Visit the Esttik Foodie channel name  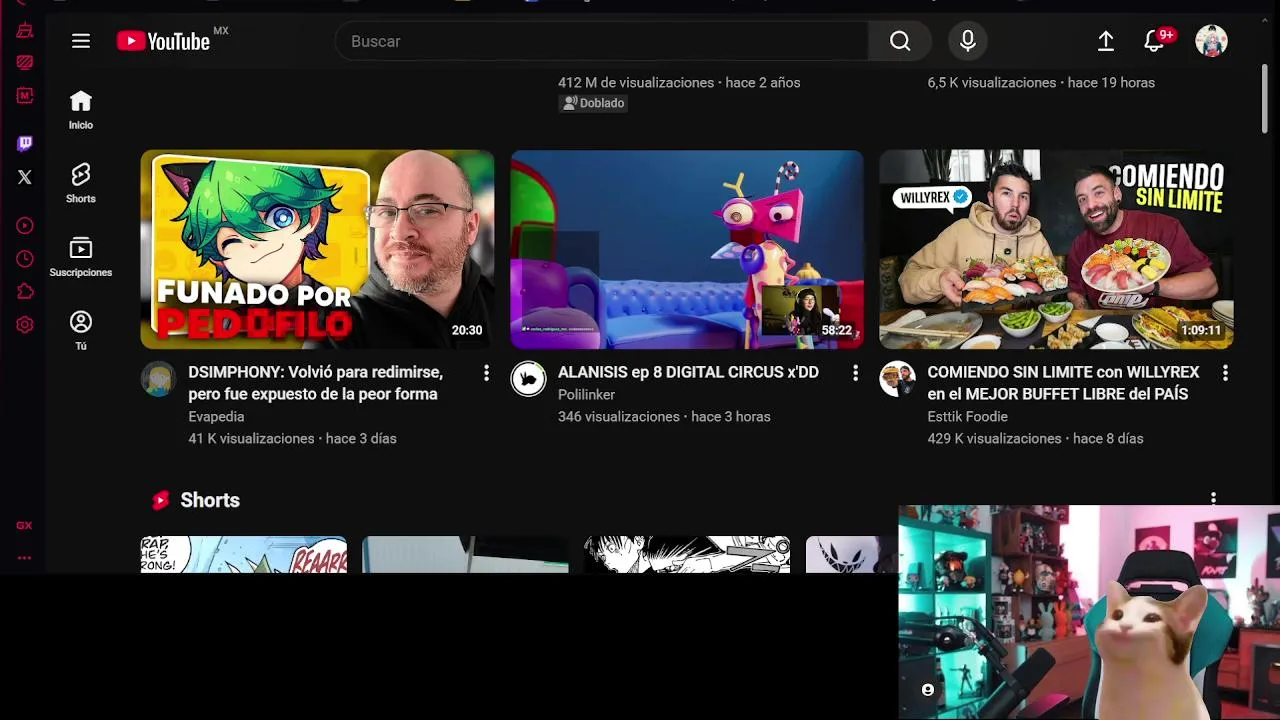coord(967,416)
